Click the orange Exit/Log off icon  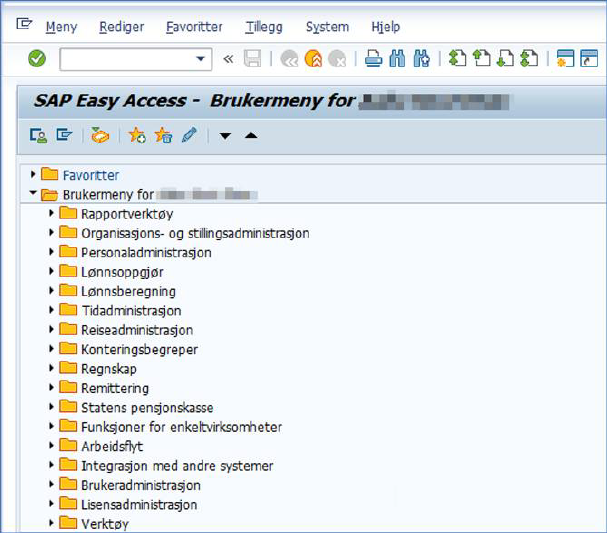click(x=313, y=59)
